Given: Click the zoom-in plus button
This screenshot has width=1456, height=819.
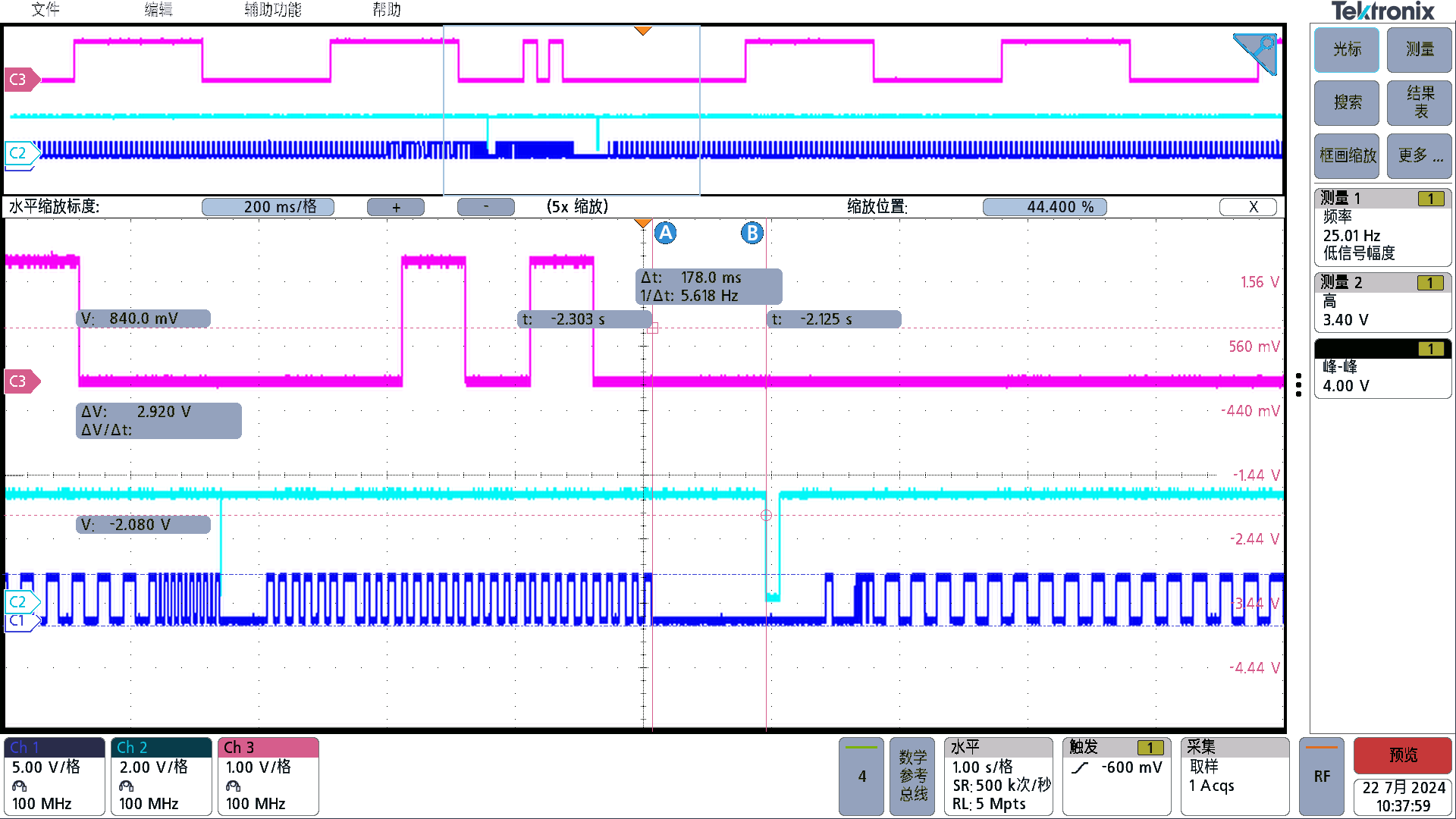Looking at the screenshot, I should (396, 207).
